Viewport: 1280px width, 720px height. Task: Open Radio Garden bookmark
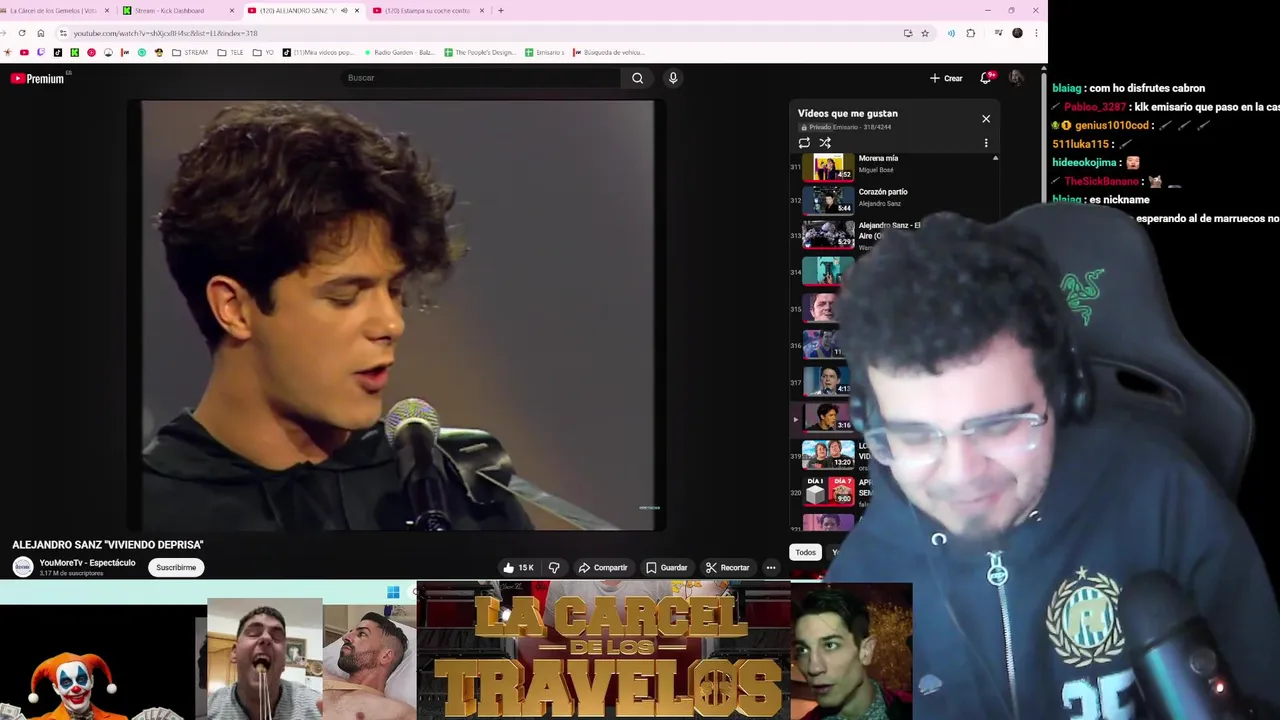pos(398,52)
